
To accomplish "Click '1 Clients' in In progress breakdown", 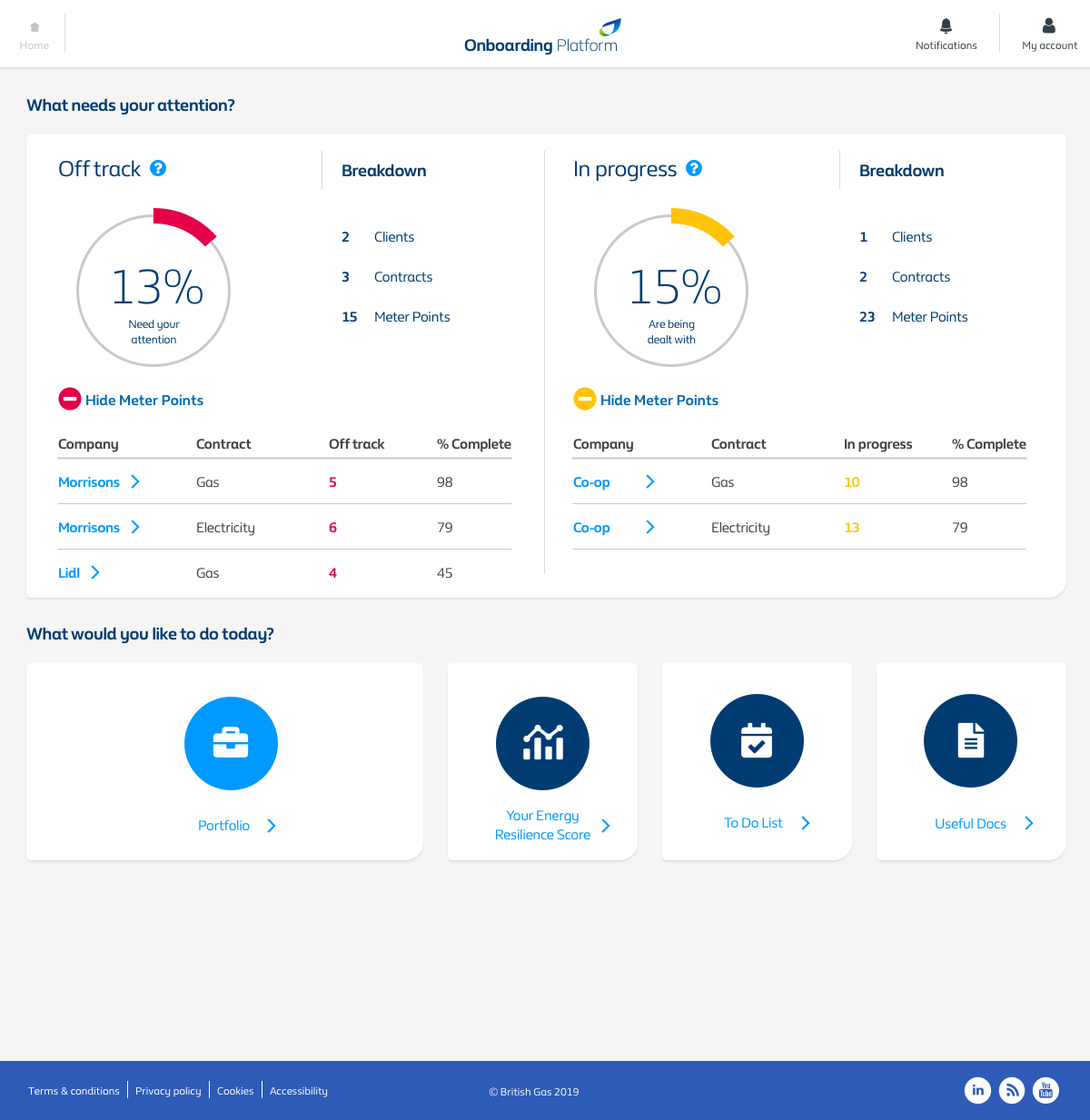I will (x=896, y=237).
